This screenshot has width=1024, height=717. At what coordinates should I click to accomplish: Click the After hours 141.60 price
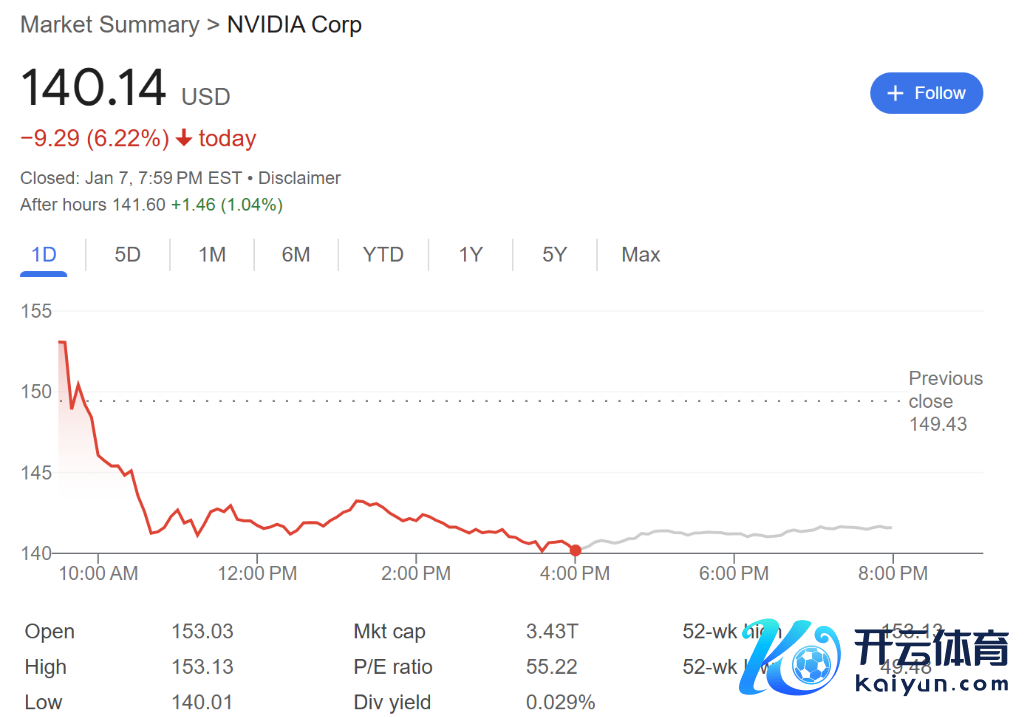tap(139, 205)
